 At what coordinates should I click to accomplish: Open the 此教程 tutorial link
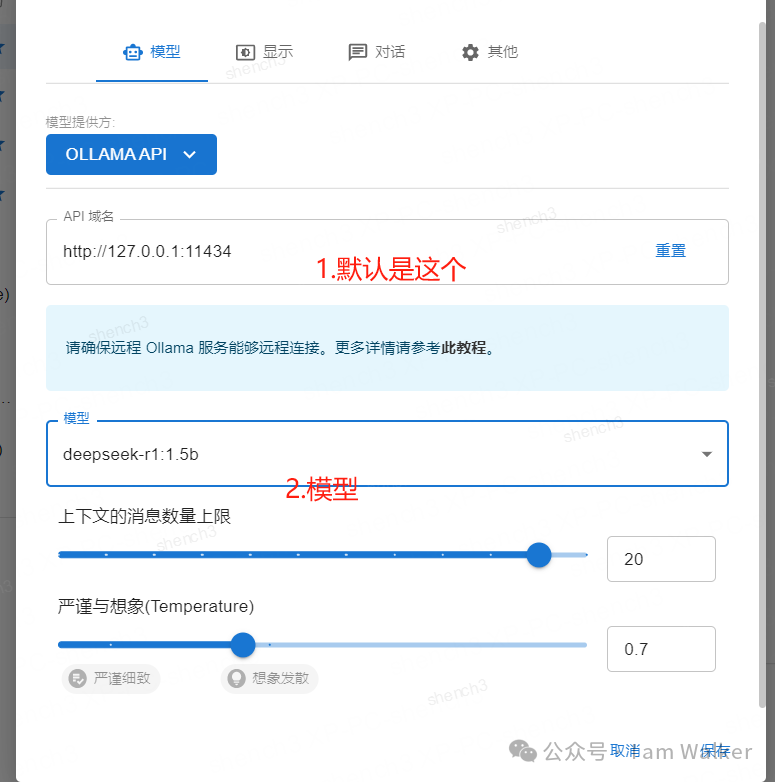pyautogui.click(x=463, y=348)
